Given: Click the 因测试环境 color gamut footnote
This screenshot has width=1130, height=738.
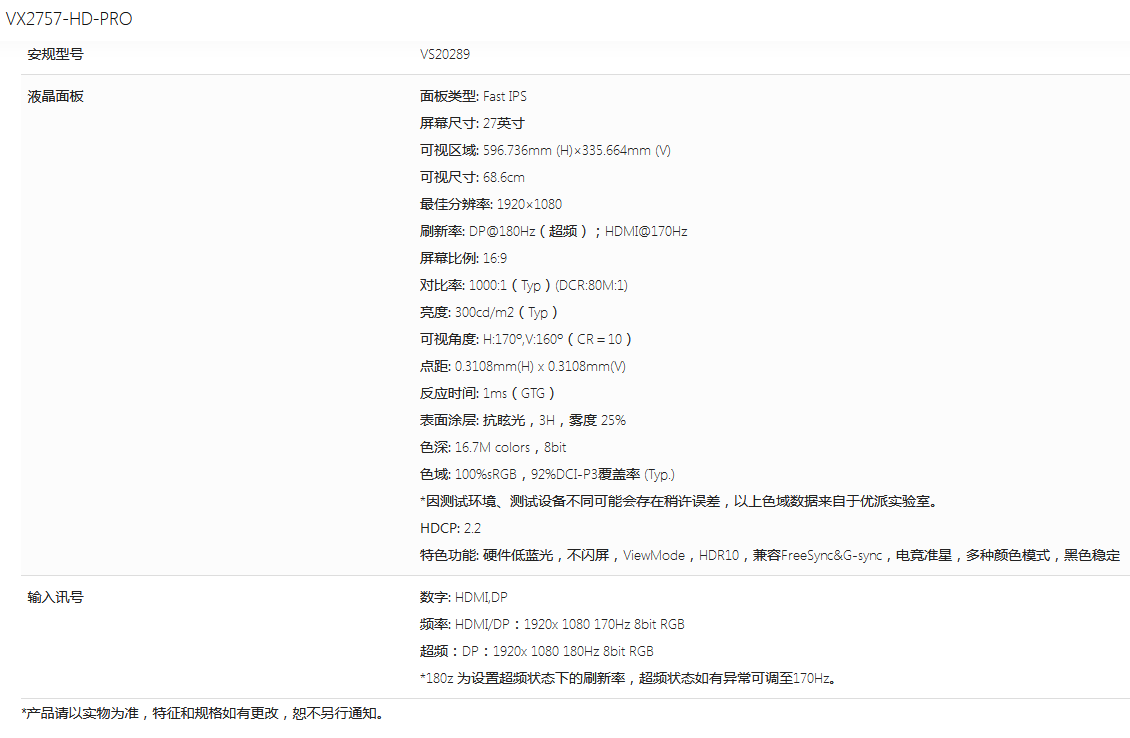Looking at the screenshot, I should coord(680,502).
